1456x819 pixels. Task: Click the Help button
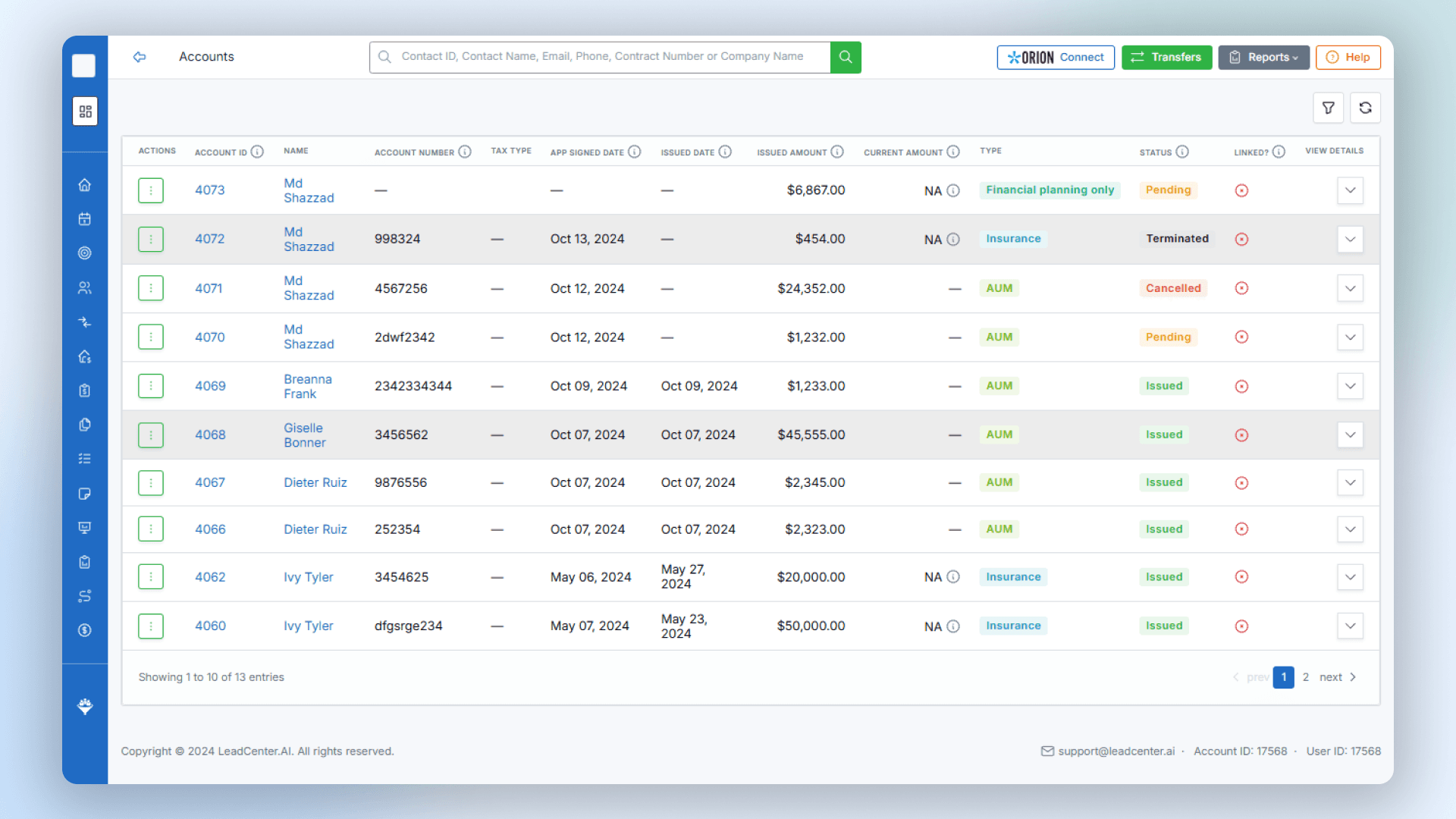1348,58
